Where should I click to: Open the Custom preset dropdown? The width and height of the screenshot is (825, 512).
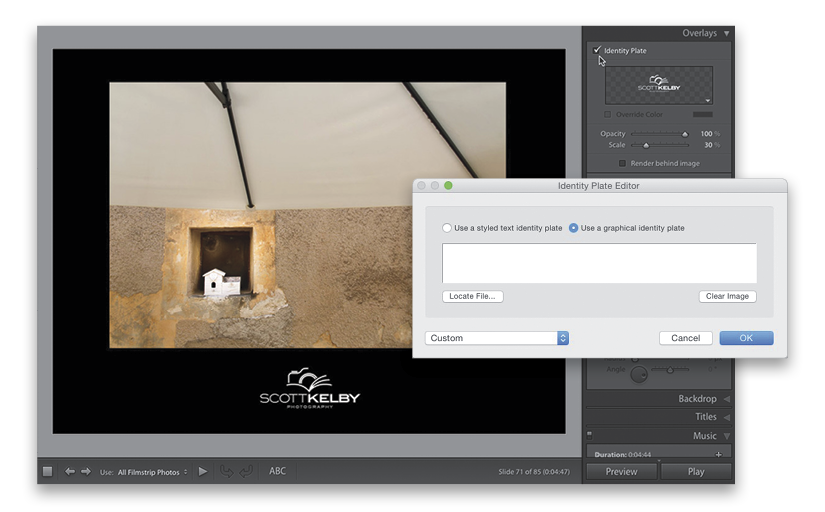click(x=497, y=338)
